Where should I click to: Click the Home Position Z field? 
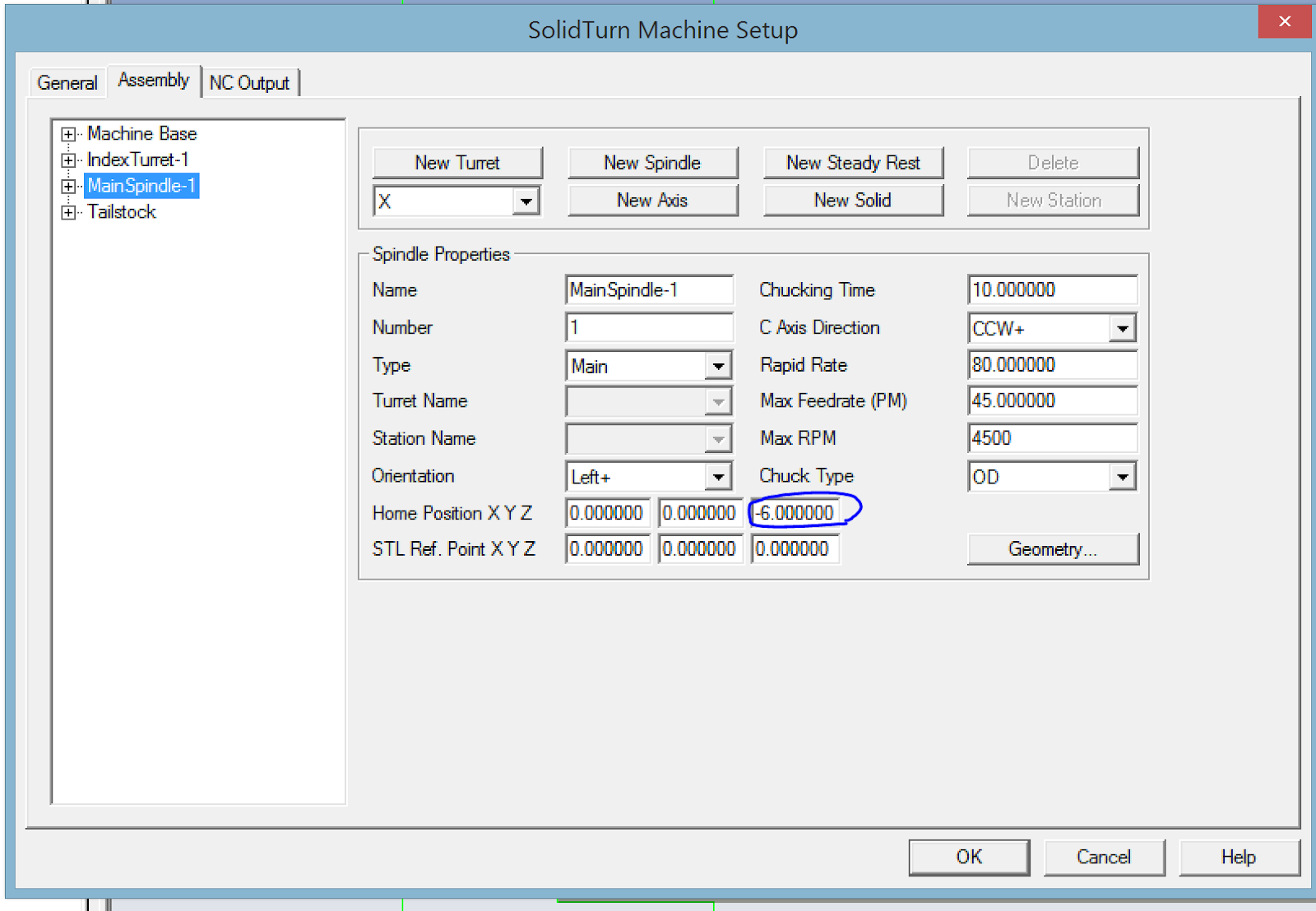[x=795, y=513]
